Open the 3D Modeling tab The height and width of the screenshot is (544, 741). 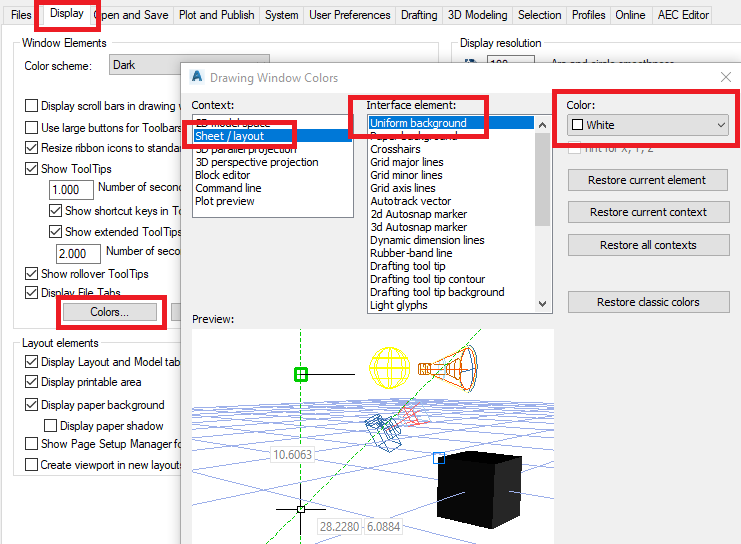point(477,15)
